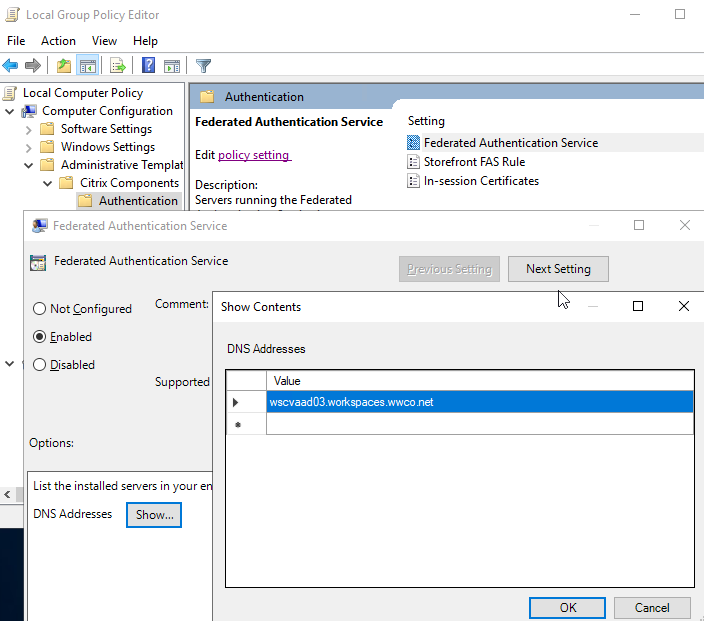Select the Enabled radio button

click(x=40, y=337)
